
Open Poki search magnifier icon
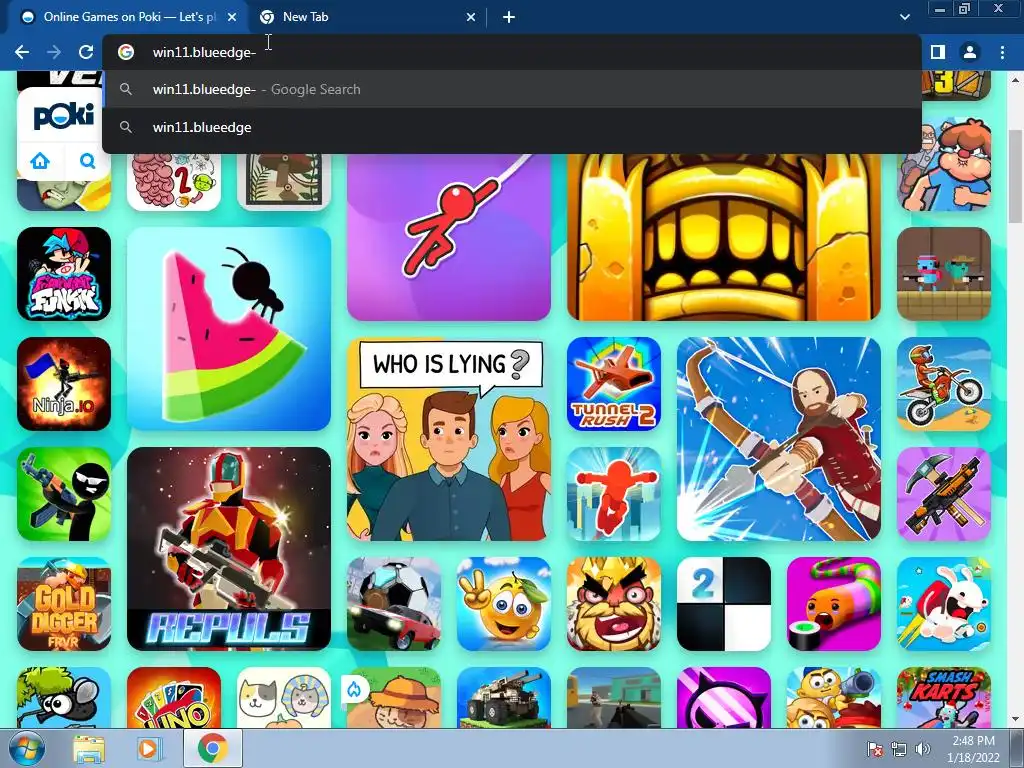coord(88,161)
